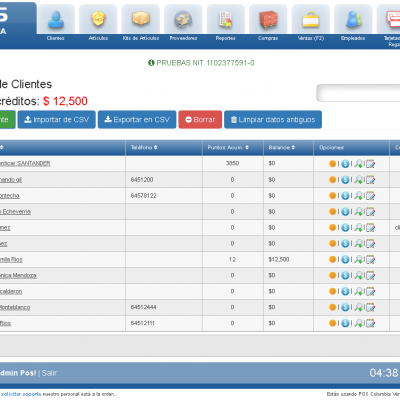
Task: Open the Compras module icon
Action: point(268,19)
